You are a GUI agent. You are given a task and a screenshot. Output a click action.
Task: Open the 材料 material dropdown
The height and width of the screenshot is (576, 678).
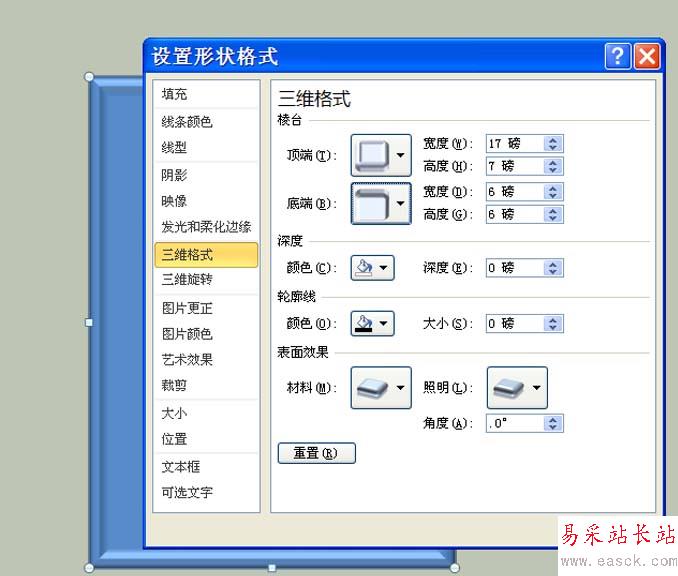(x=381, y=388)
